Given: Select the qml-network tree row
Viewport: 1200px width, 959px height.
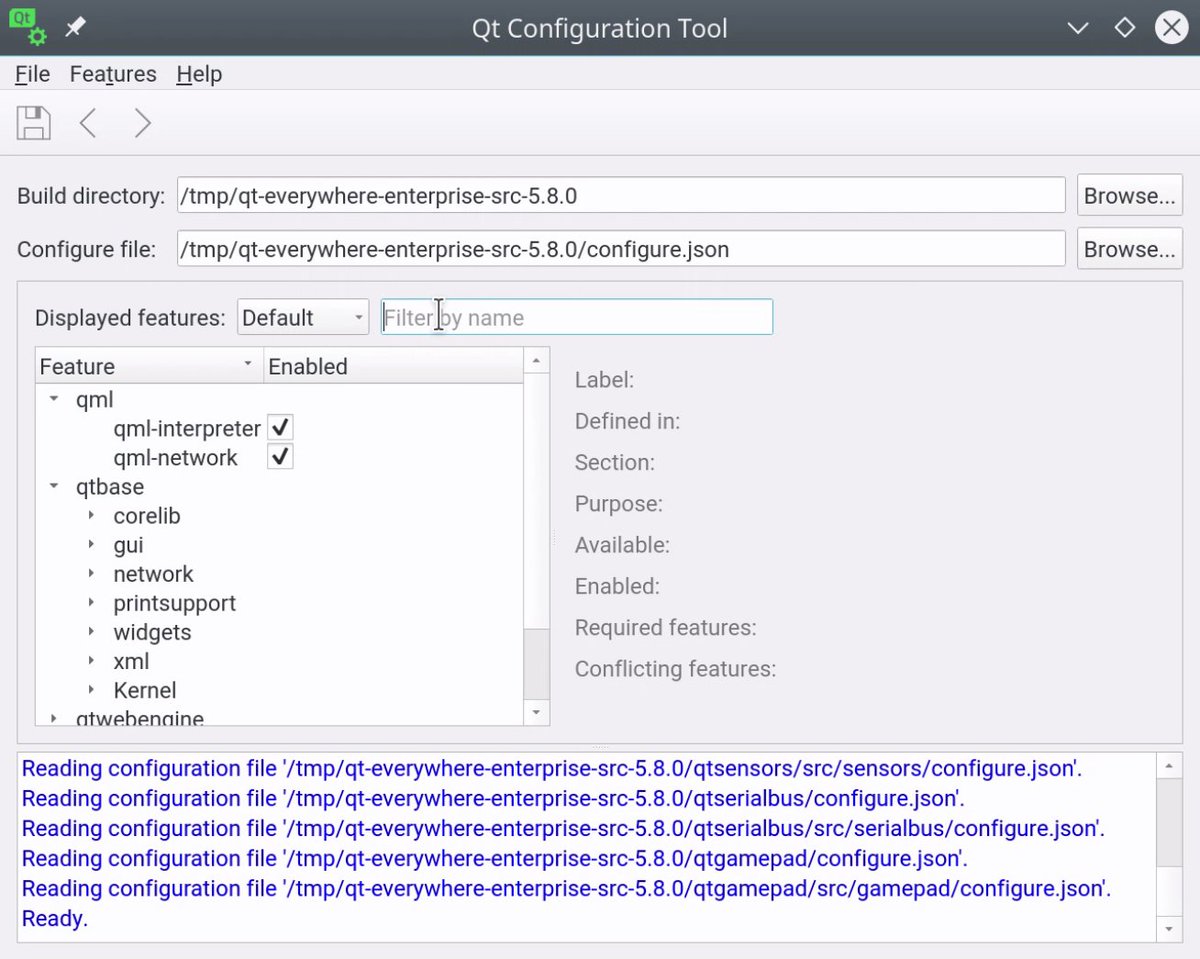Looking at the screenshot, I should click(175, 457).
